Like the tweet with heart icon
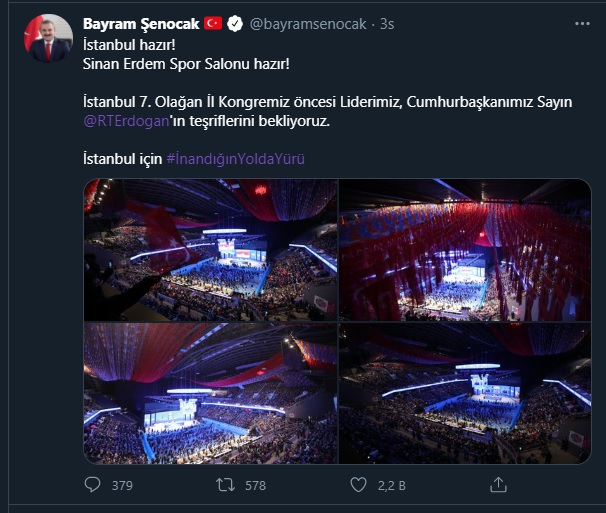 [x=358, y=485]
